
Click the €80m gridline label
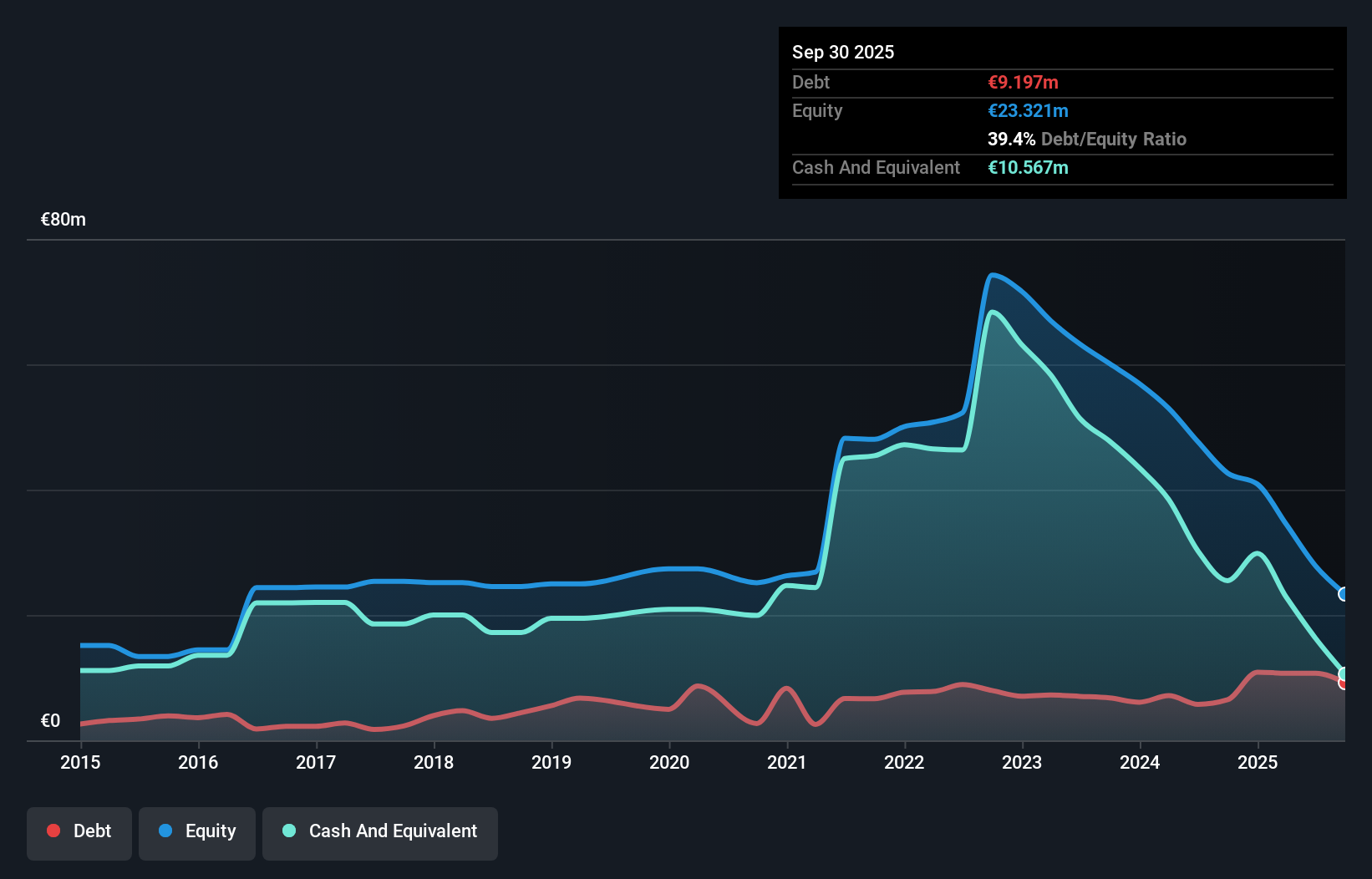click(62, 219)
